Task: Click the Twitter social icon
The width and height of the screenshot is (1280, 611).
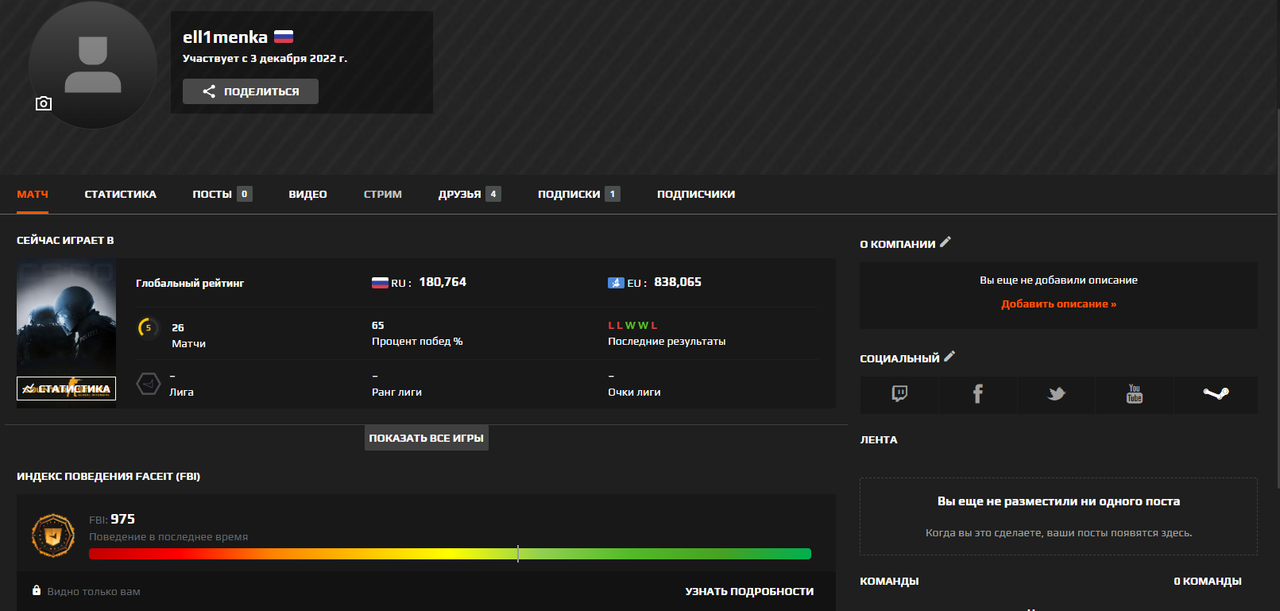Action: point(1056,394)
